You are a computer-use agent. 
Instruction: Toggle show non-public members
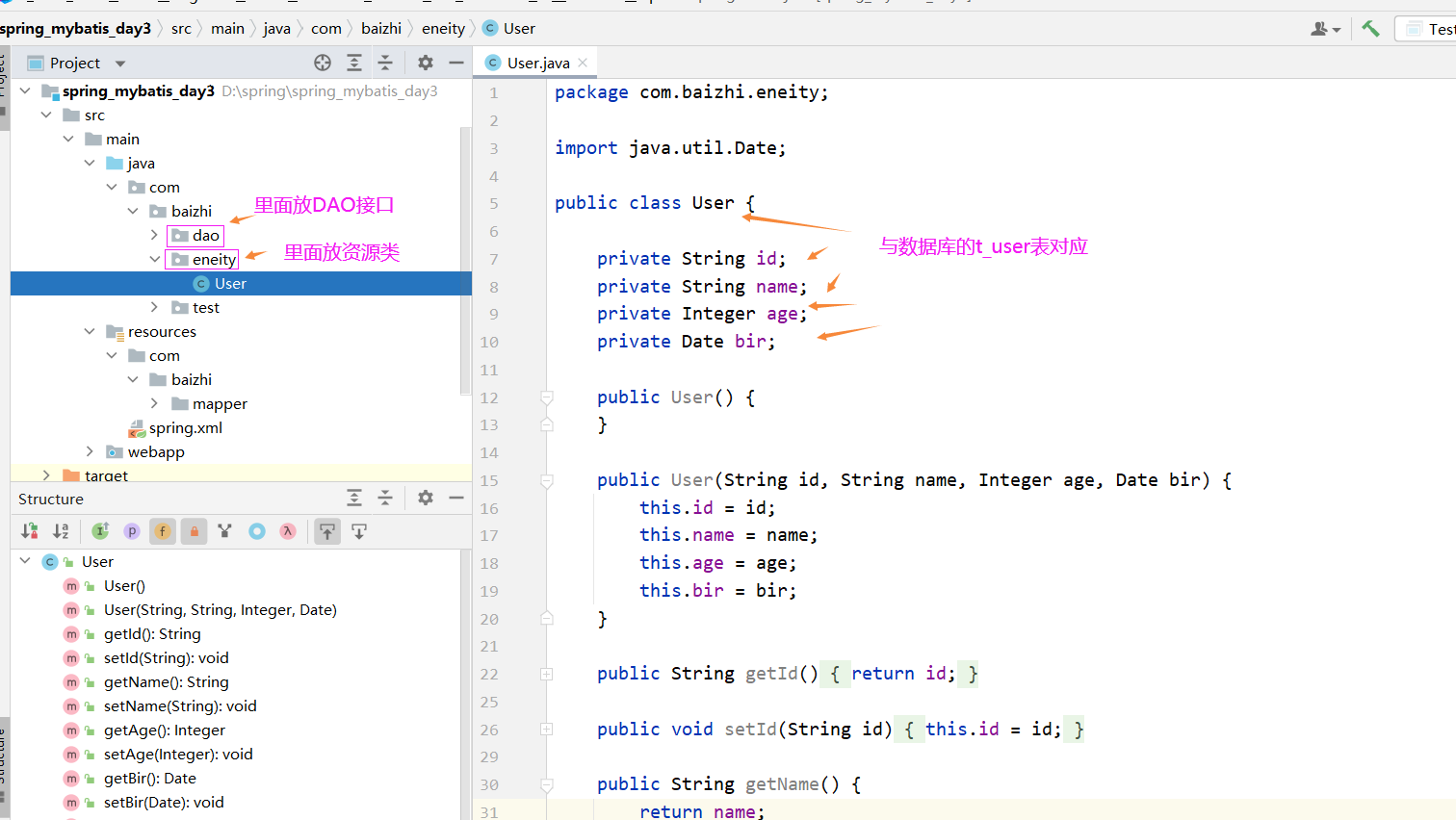coord(194,531)
